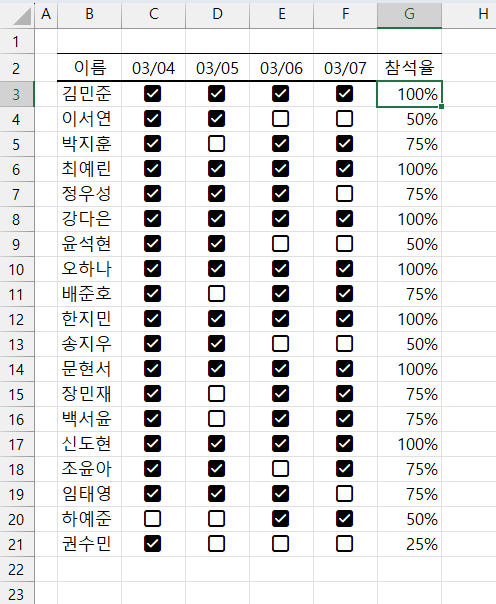Click the fill handle of cell G3

pos(441,106)
